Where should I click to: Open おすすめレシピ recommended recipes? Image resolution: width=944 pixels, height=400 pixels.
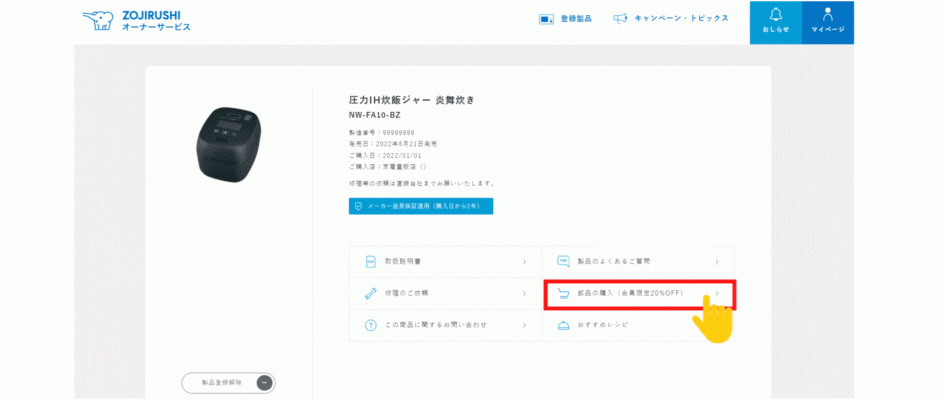point(638,325)
